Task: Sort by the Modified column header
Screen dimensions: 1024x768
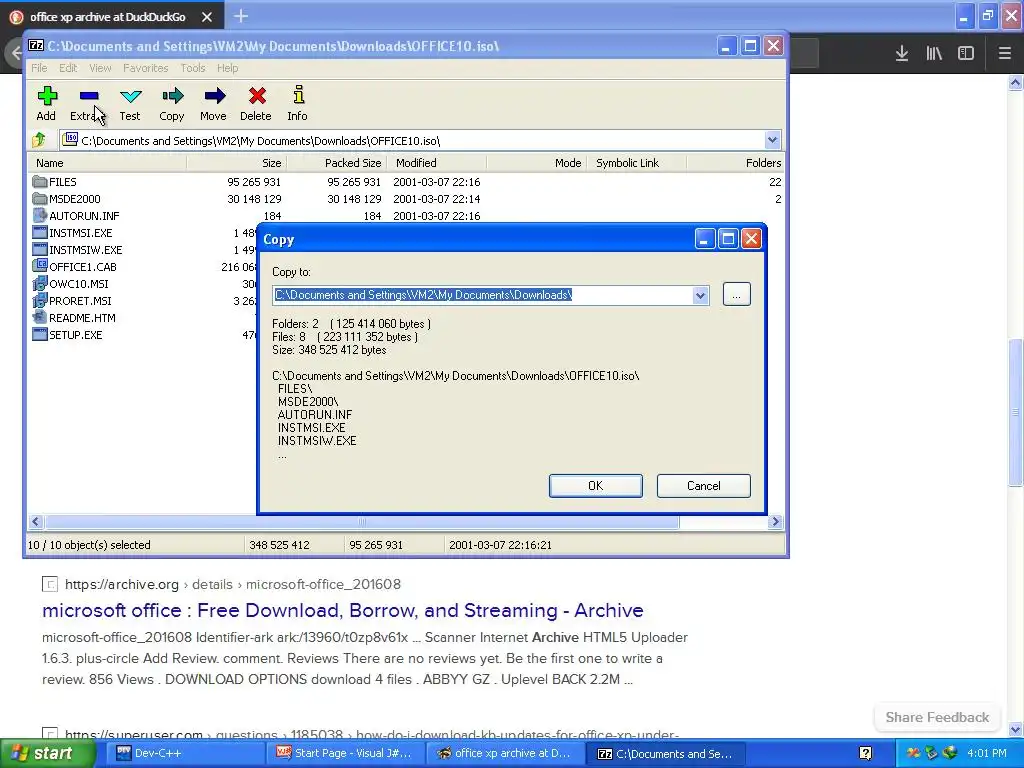Action: (x=437, y=163)
